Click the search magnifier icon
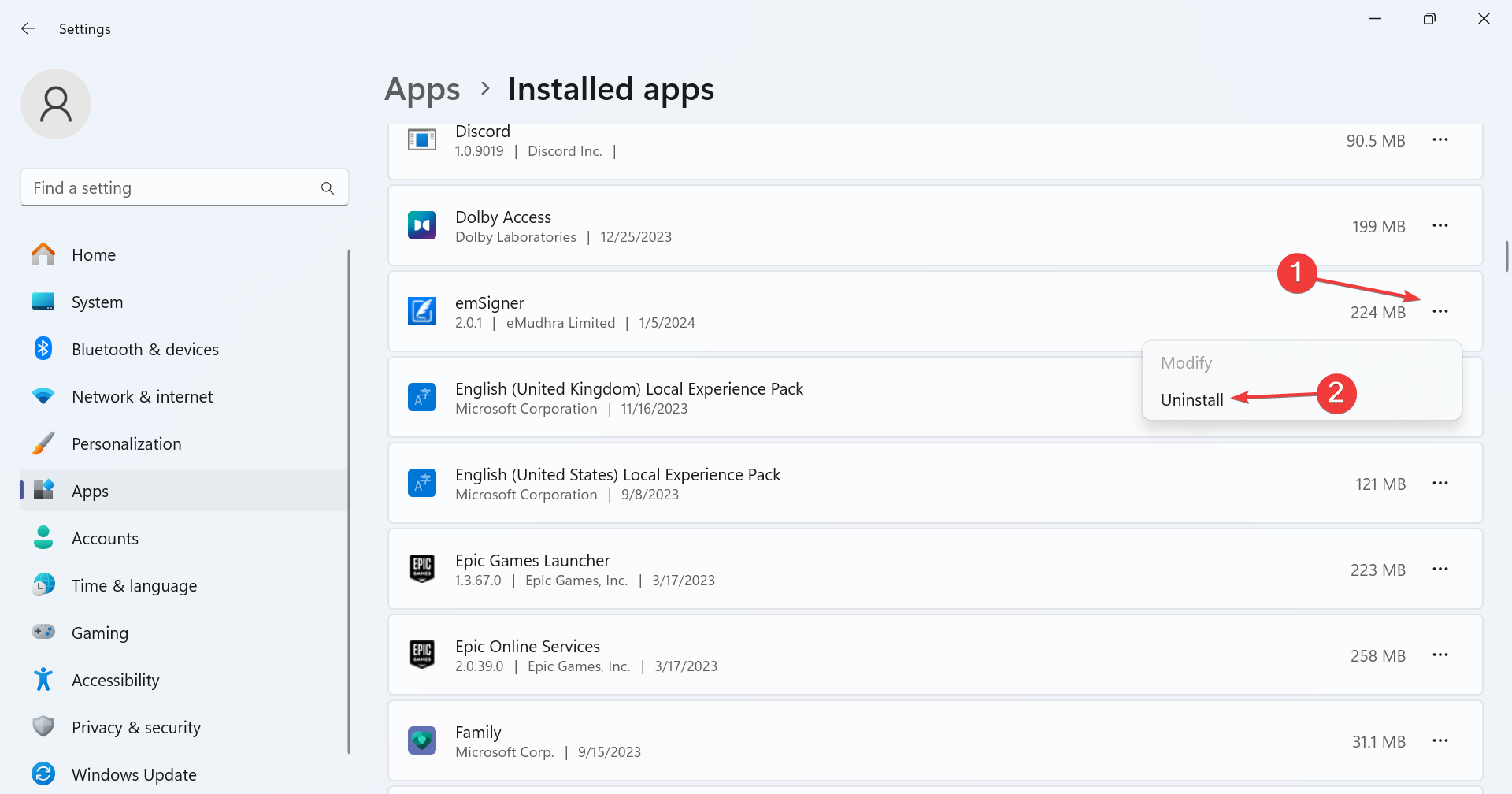 point(328,188)
